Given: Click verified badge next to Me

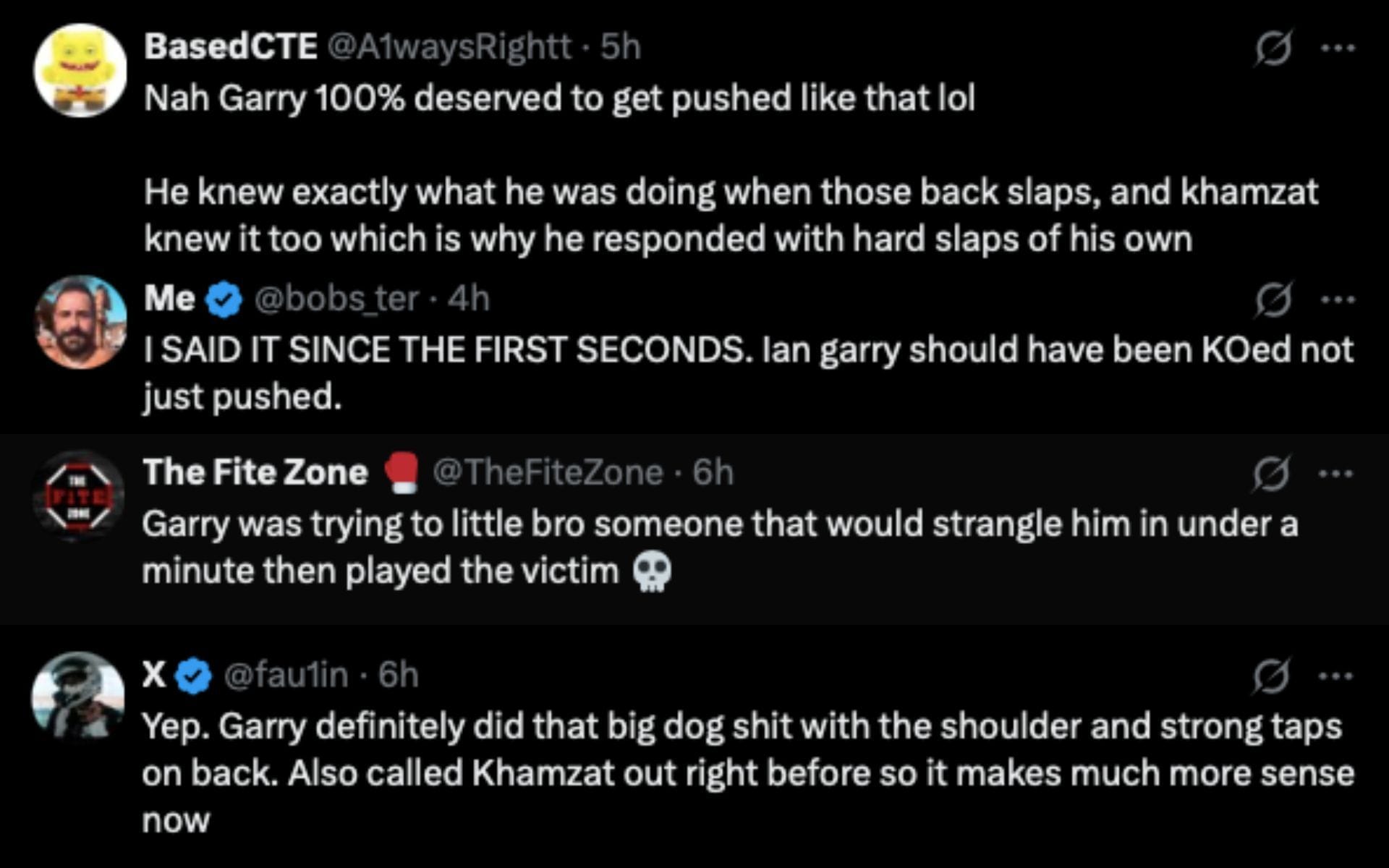Looking at the screenshot, I should (x=224, y=299).
